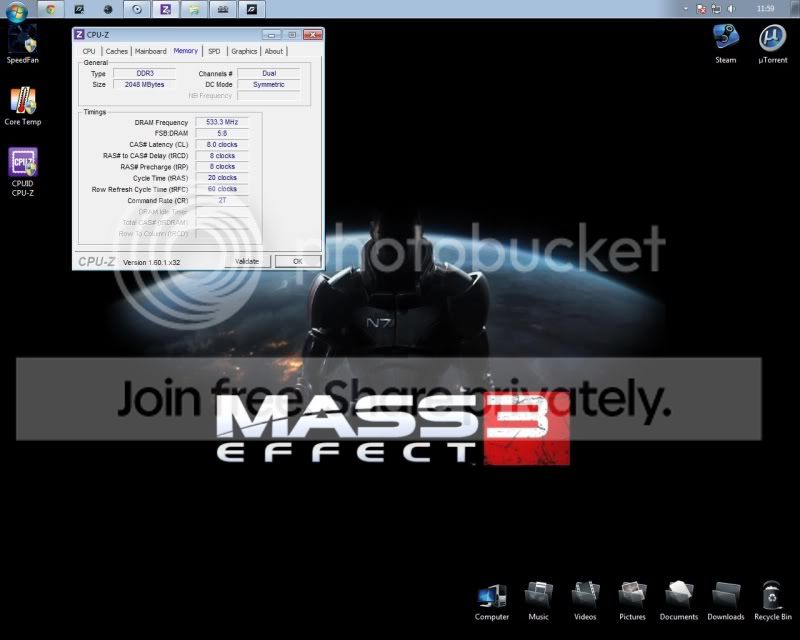Open the Downloads folder icon
Viewport: 800px width, 640px height.
click(726, 601)
